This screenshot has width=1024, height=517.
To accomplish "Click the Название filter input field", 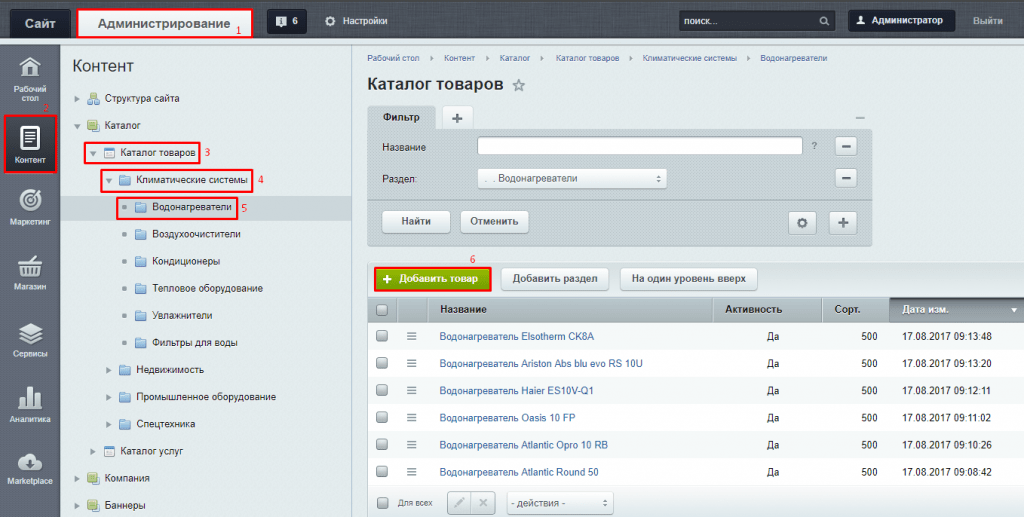I will point(640,147).
